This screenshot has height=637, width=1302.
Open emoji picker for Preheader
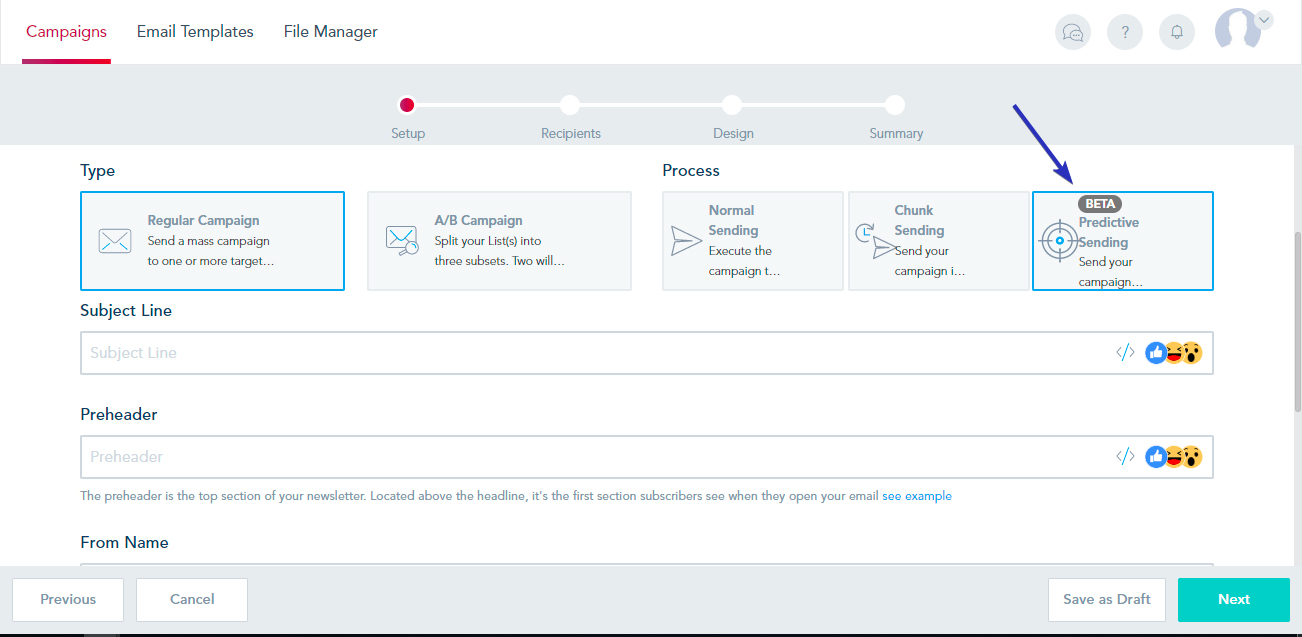pos(1173,457)
